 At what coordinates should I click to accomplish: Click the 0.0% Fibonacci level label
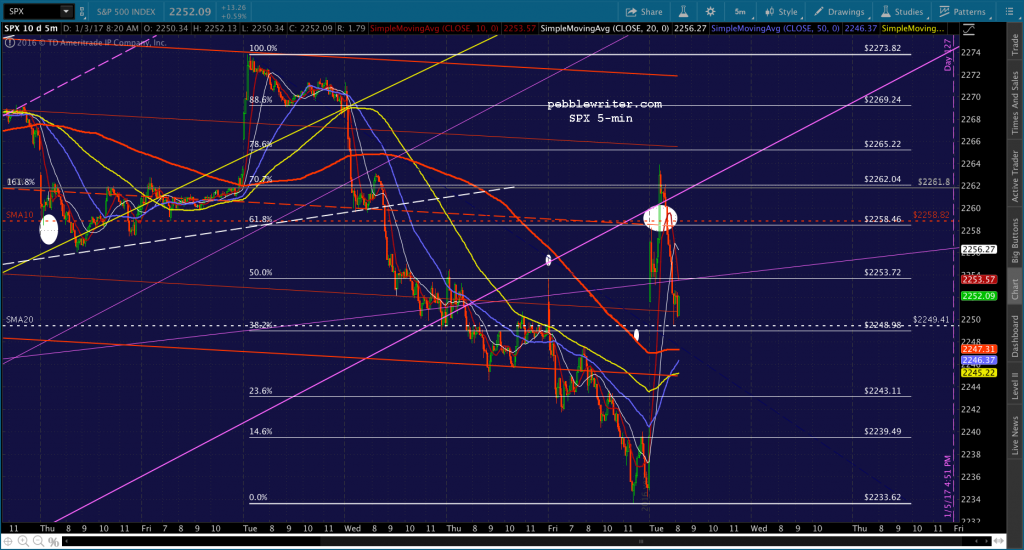click(258, 497)
